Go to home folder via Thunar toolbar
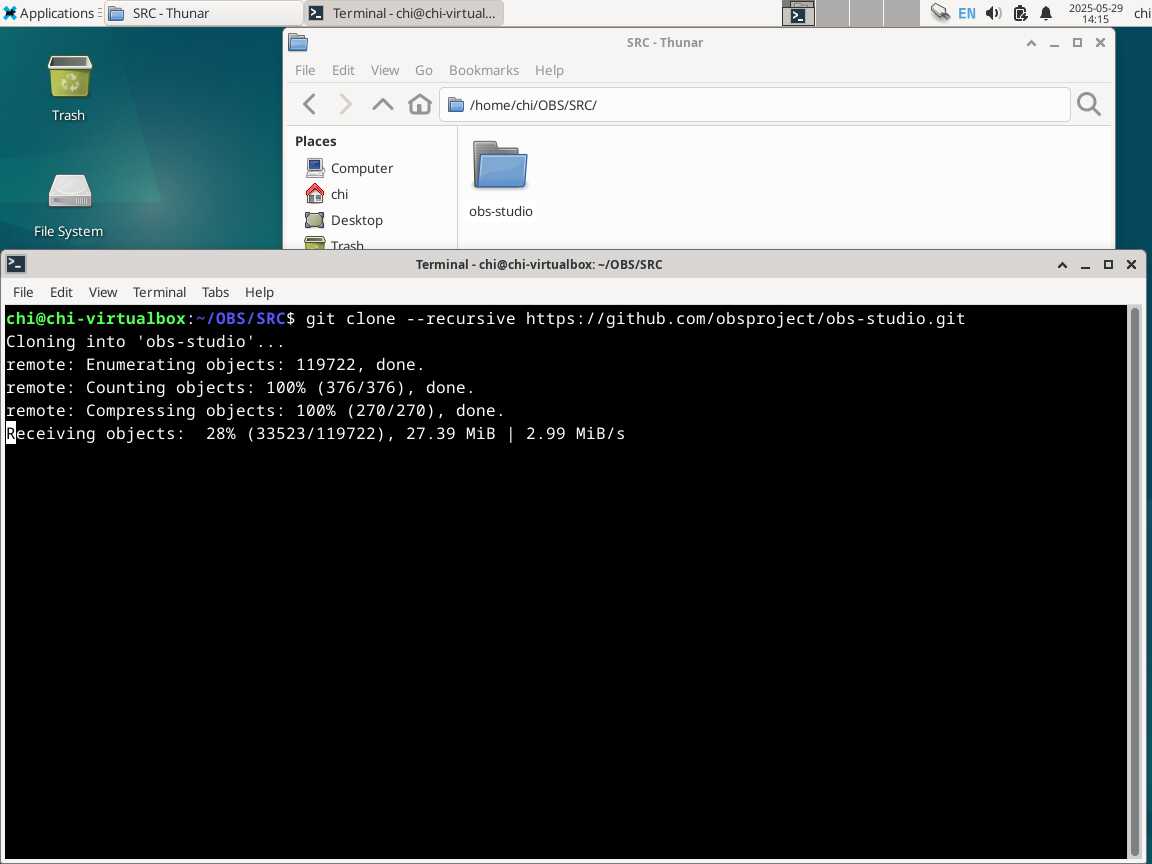This screenshot has width=1152, height=864. pos(420,104)
